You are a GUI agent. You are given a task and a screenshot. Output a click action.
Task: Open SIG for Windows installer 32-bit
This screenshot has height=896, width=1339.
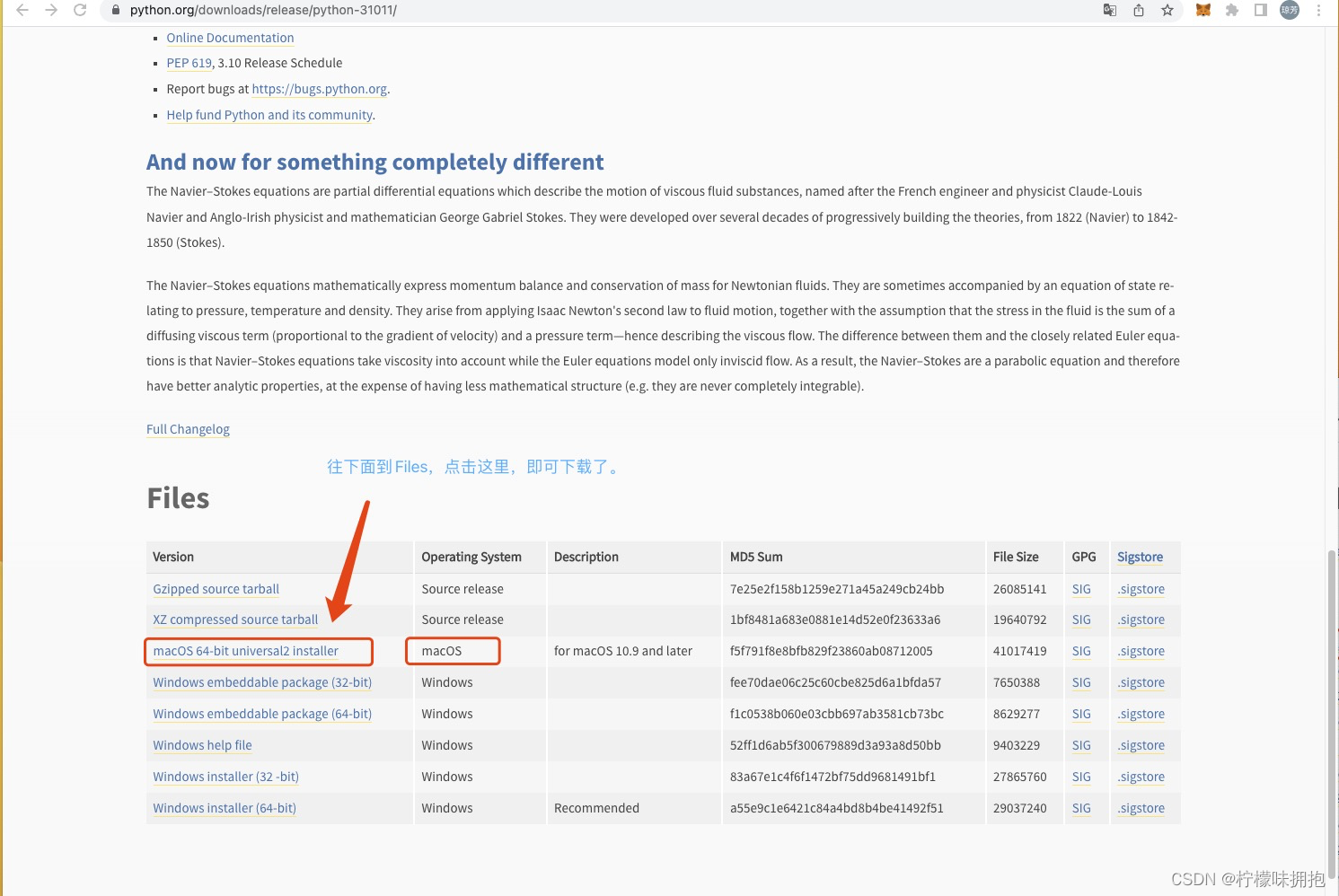tap(1081, 777)
